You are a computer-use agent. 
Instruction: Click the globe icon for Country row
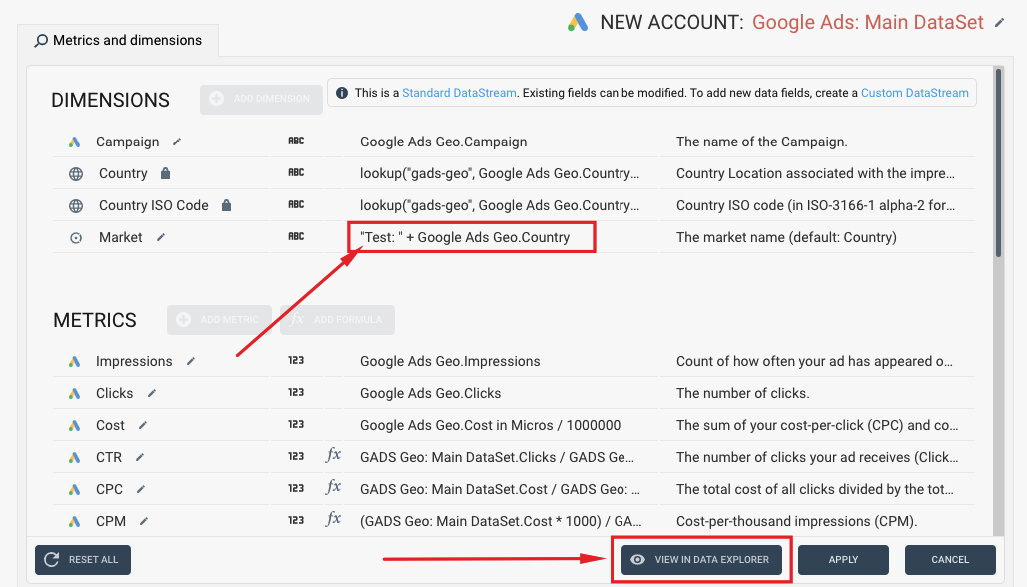pos(76,174)
